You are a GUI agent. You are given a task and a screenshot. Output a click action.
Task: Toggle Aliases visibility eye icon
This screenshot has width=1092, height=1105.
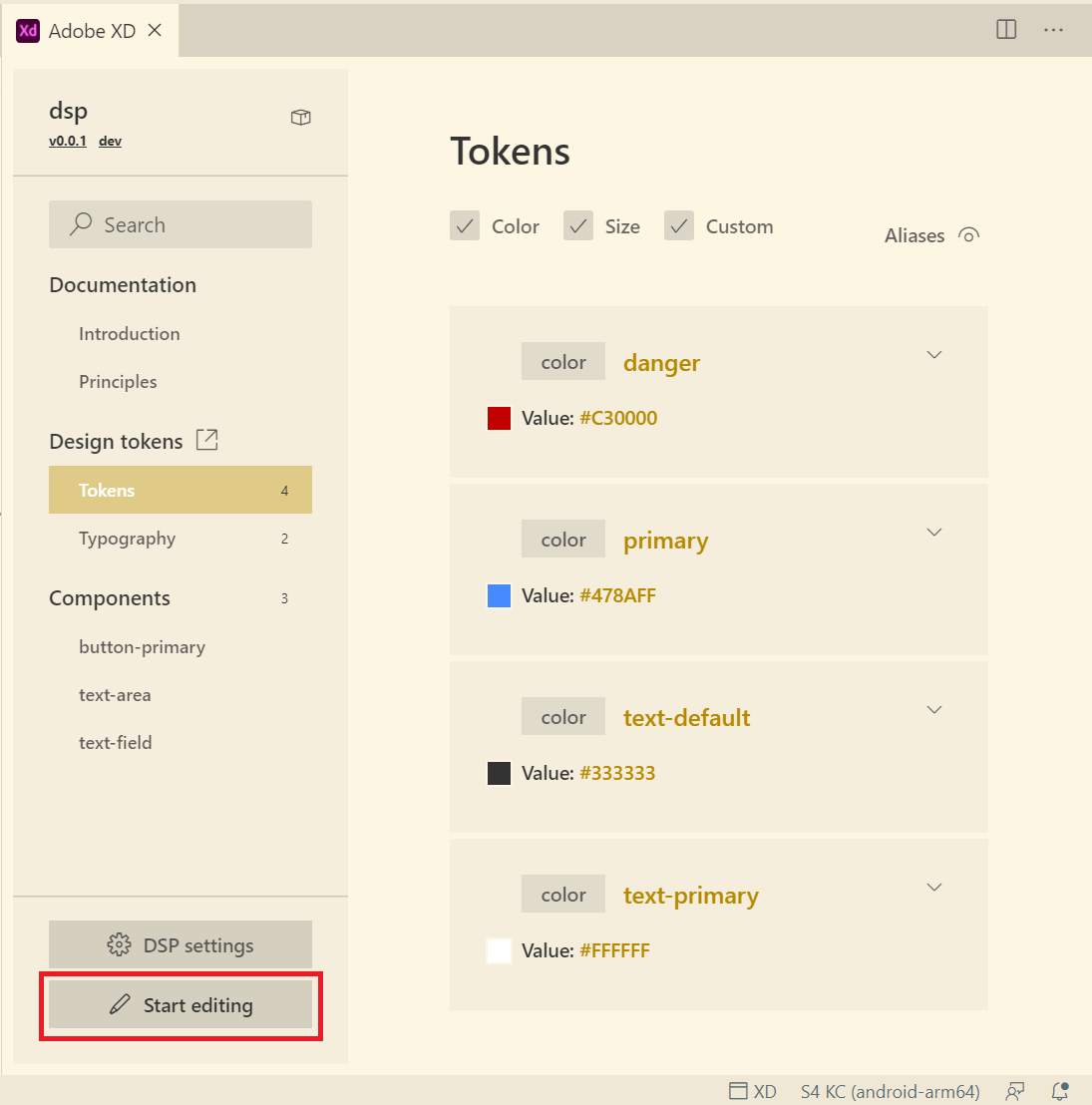tap(968, 235)
